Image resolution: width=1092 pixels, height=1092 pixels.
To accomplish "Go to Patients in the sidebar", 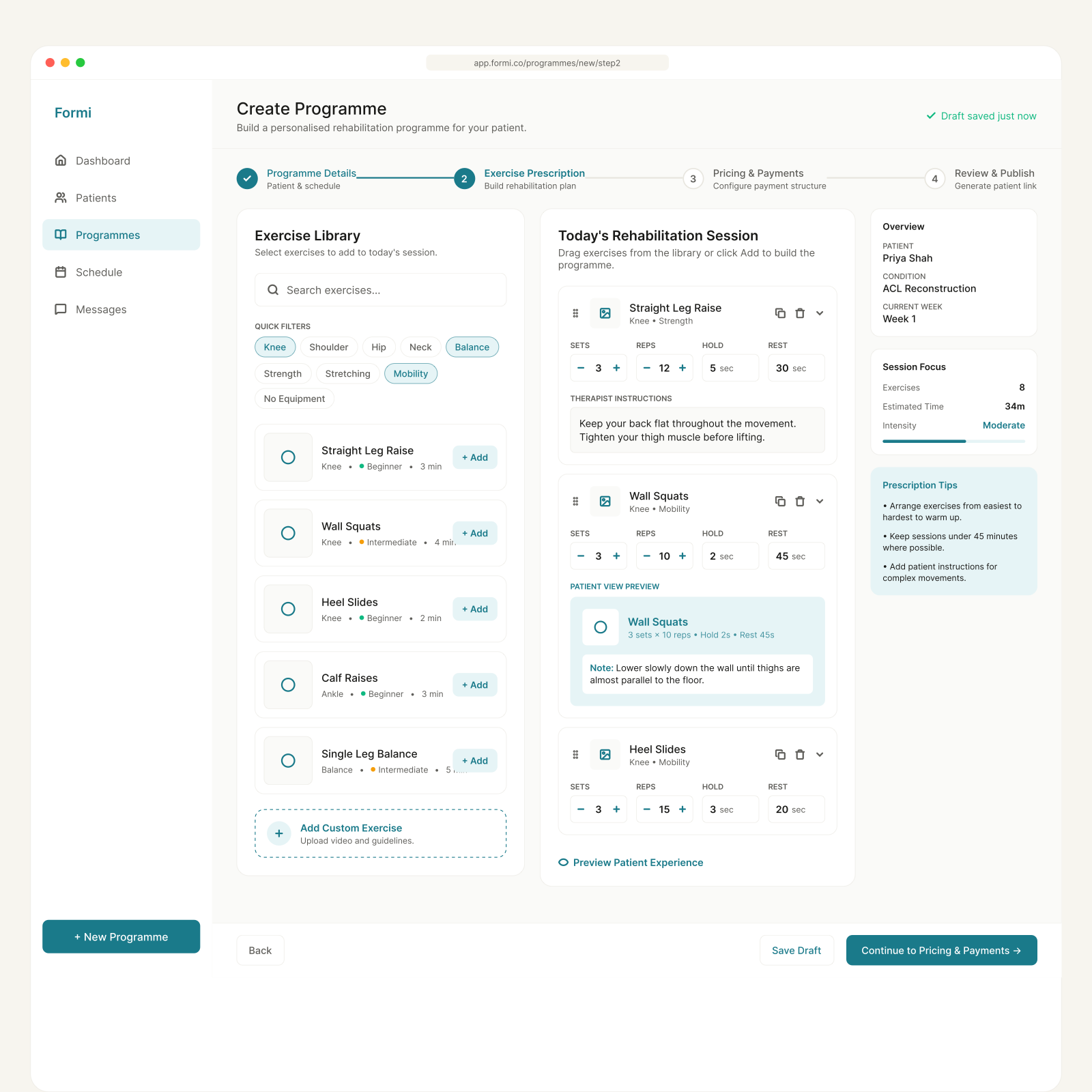I will coord(121,198).
